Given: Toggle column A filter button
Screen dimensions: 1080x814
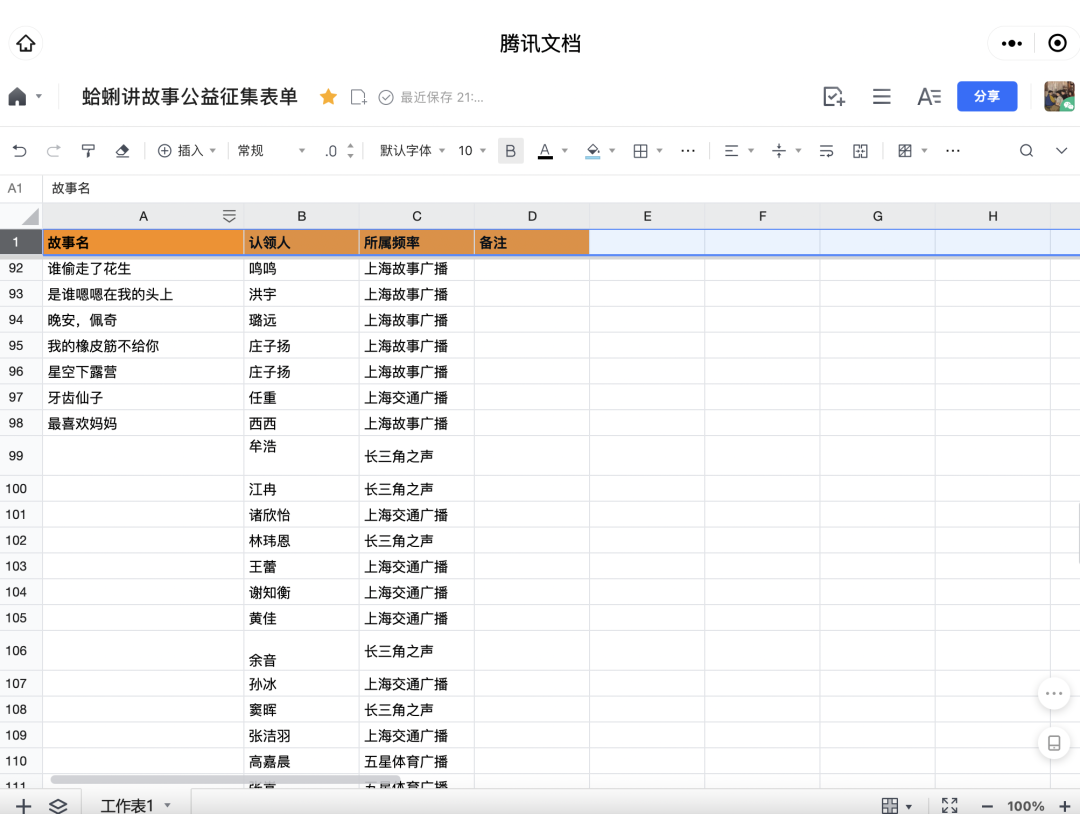Looking at the screenshot, I should tap(229, 216).
